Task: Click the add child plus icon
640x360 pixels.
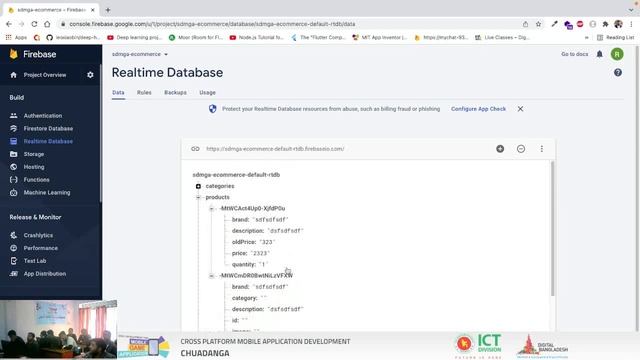Action: click(500, 149)
